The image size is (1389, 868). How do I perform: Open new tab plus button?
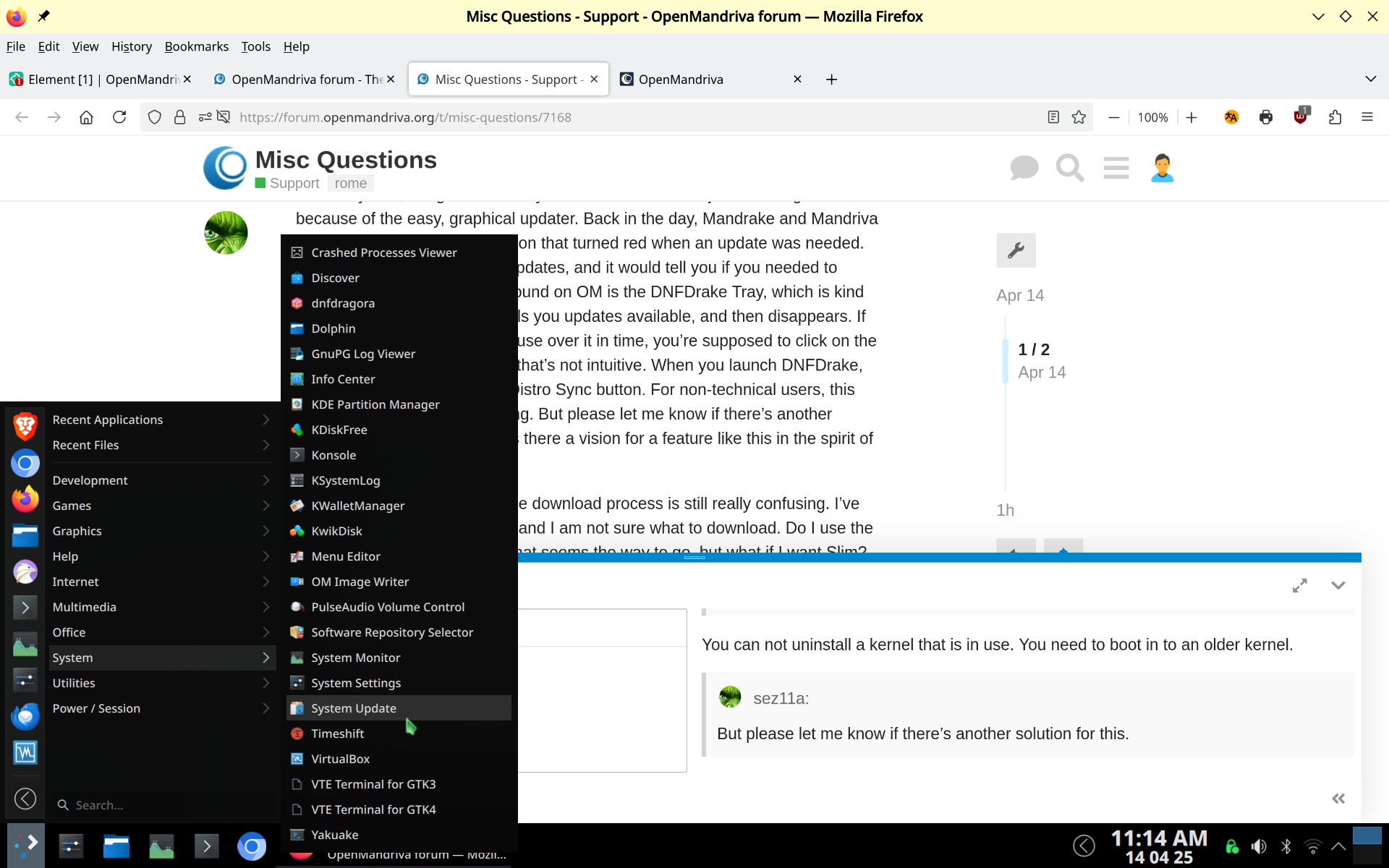pos(831,79)
